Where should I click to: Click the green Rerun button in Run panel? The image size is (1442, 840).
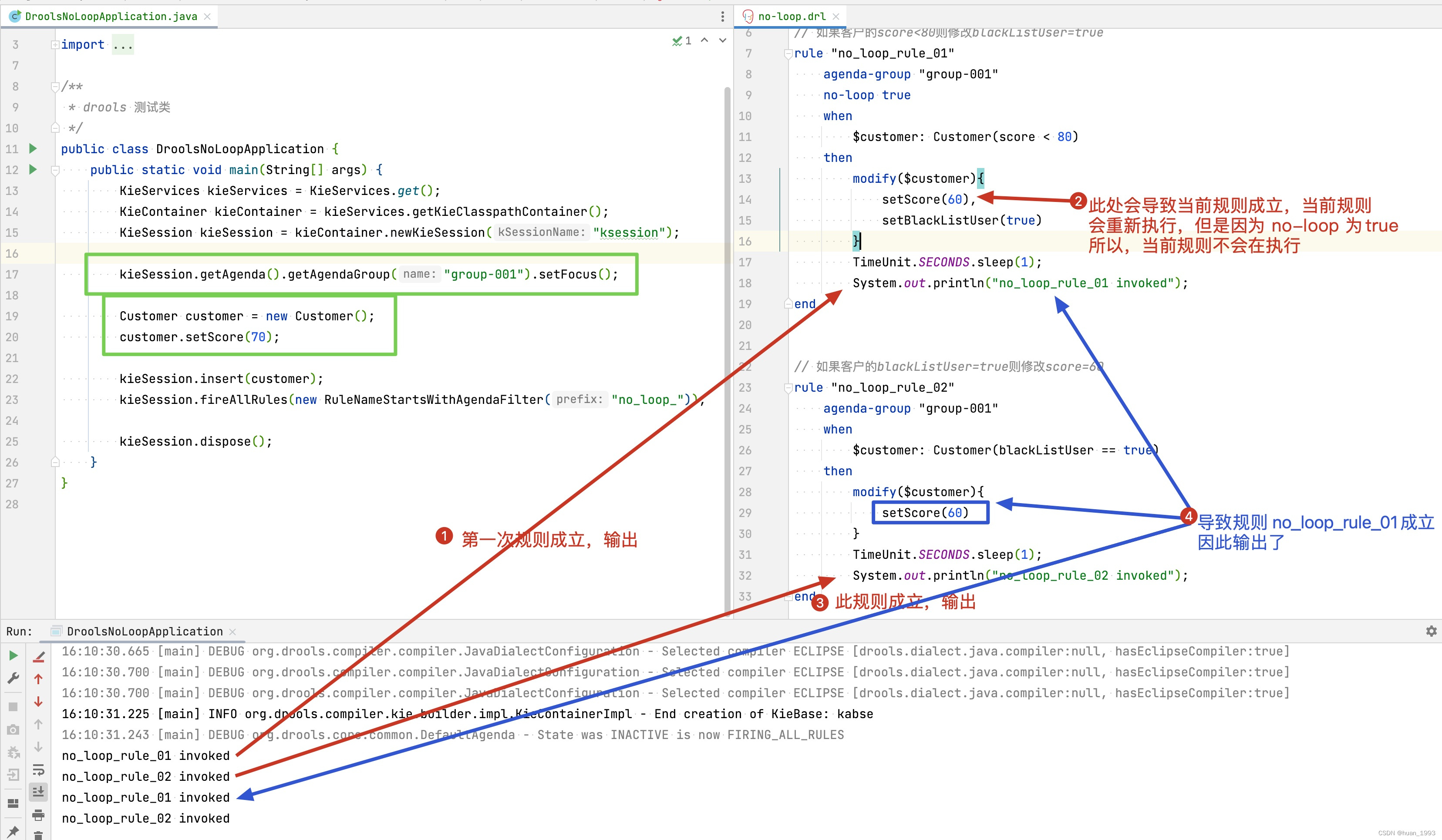[13, 656]
